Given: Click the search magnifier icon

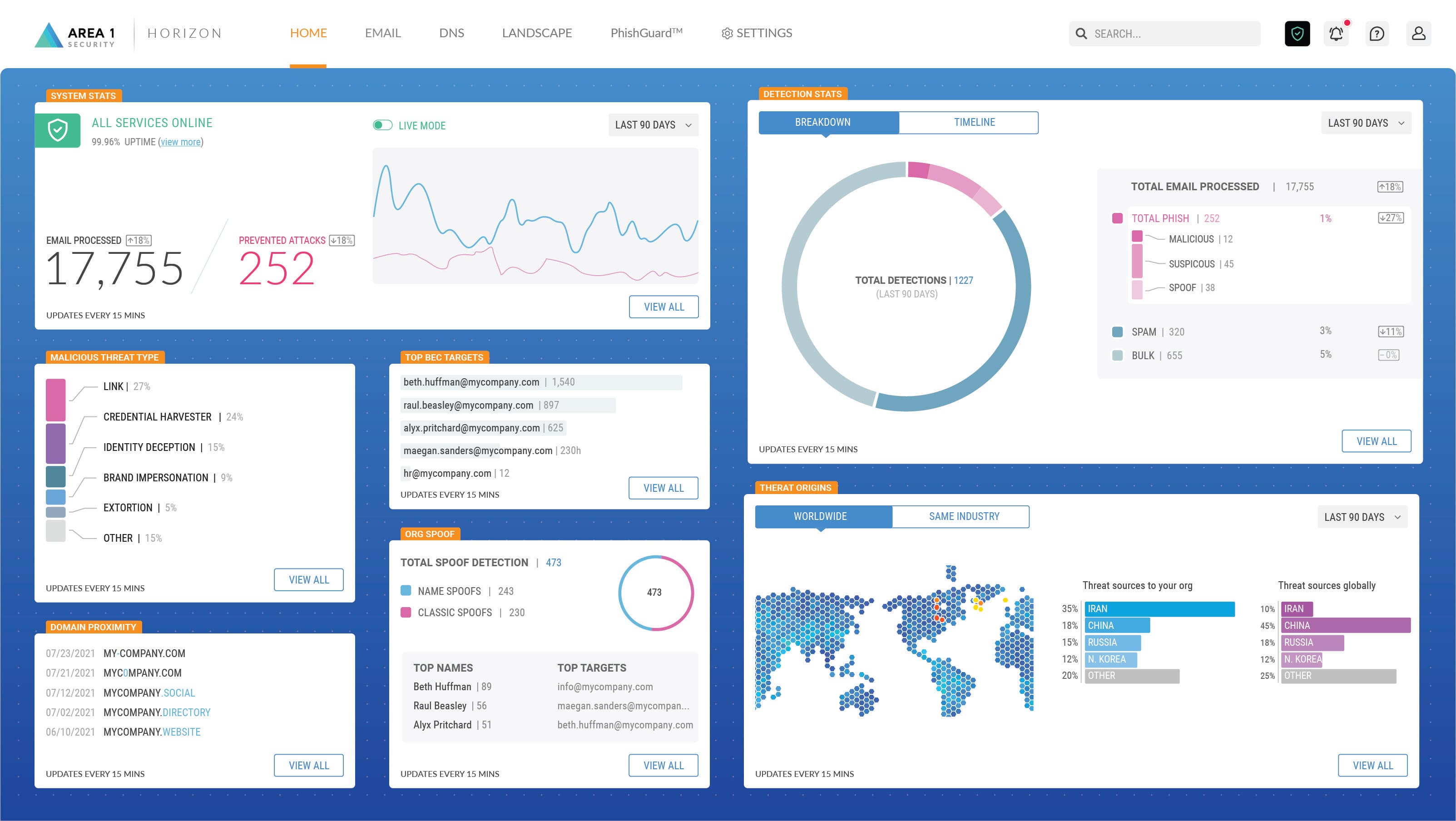Looking at the screenshot, I should [1082, 33].
